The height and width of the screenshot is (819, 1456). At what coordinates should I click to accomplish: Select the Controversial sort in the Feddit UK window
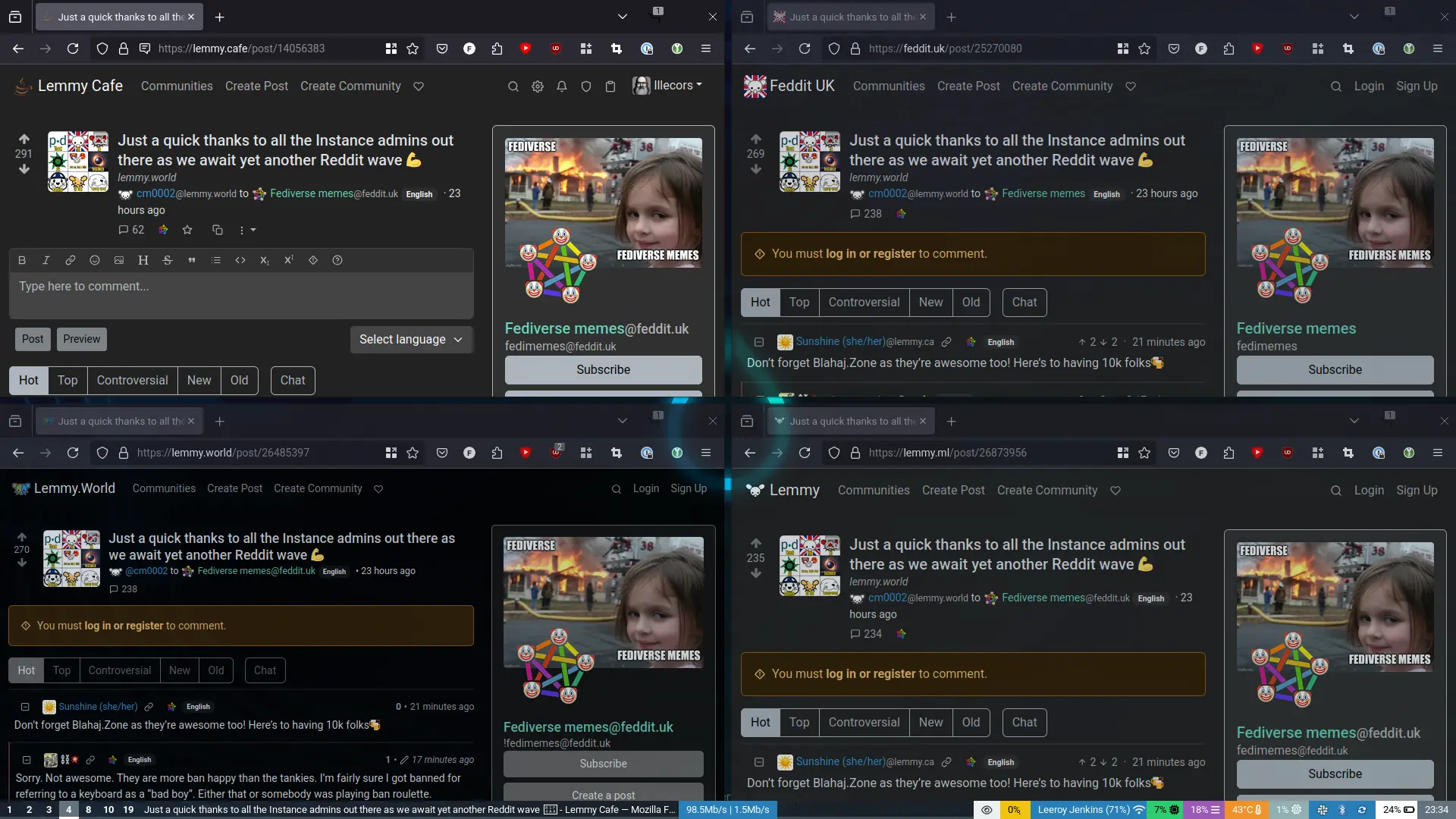coord(864,303)
